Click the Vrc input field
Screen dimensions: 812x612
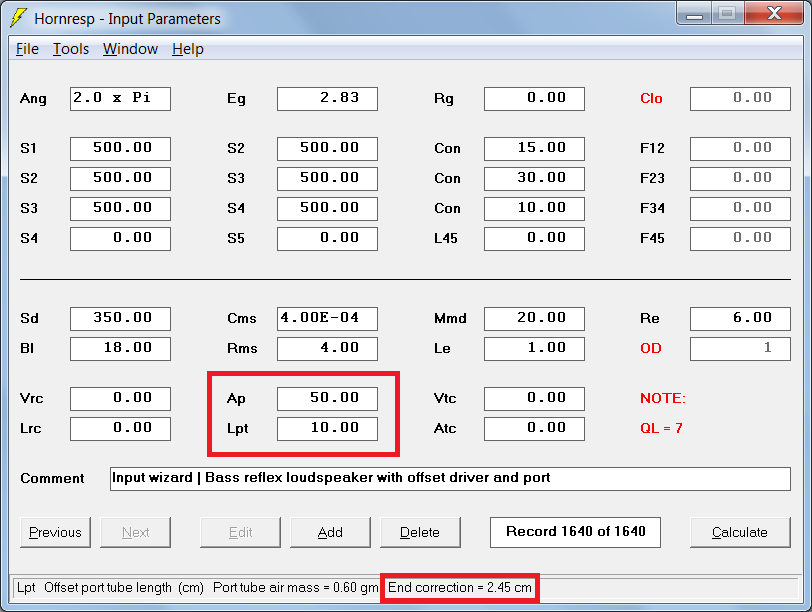pyautogui.click(x=120, y=399)
